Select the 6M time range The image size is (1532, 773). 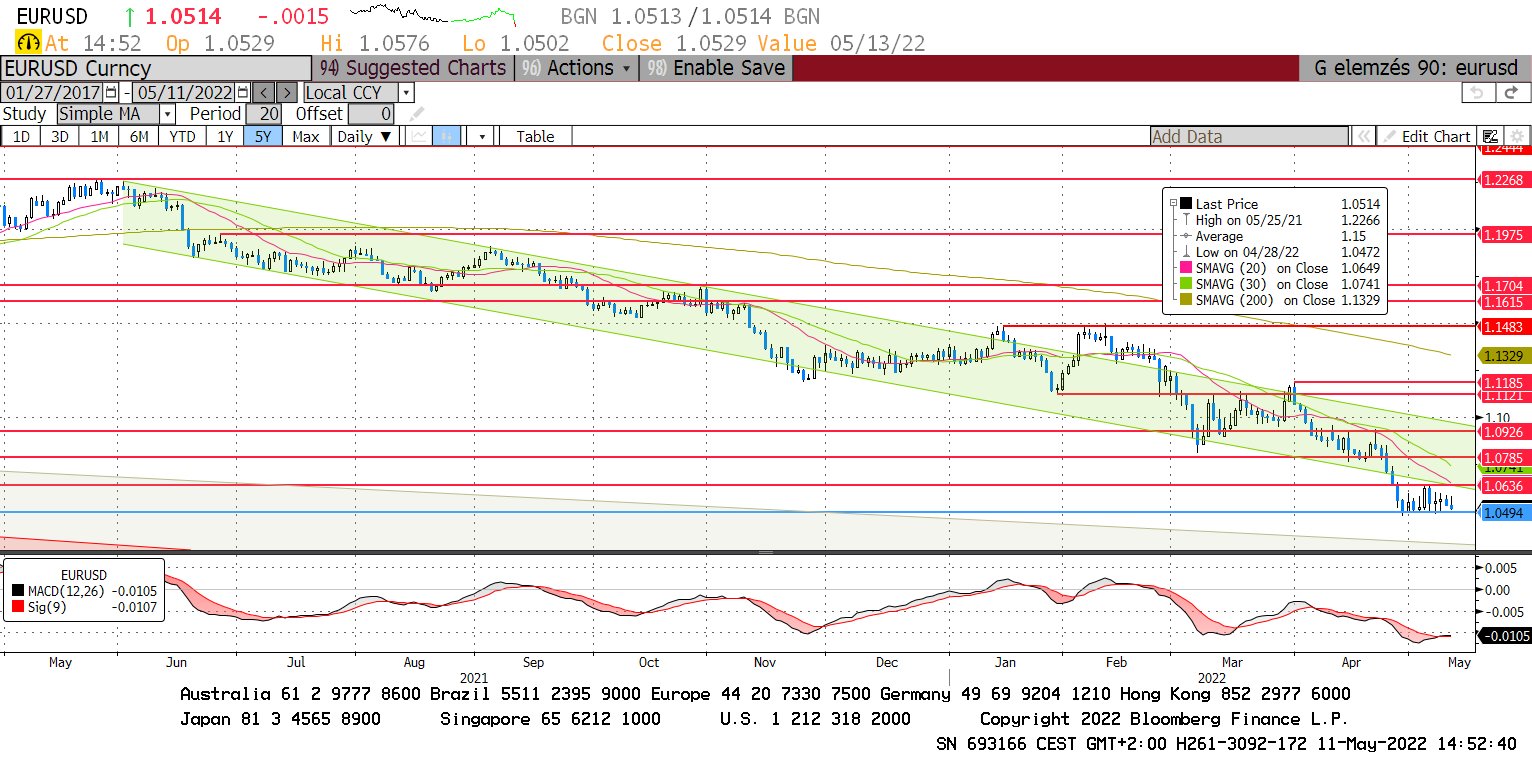point(140,136)
